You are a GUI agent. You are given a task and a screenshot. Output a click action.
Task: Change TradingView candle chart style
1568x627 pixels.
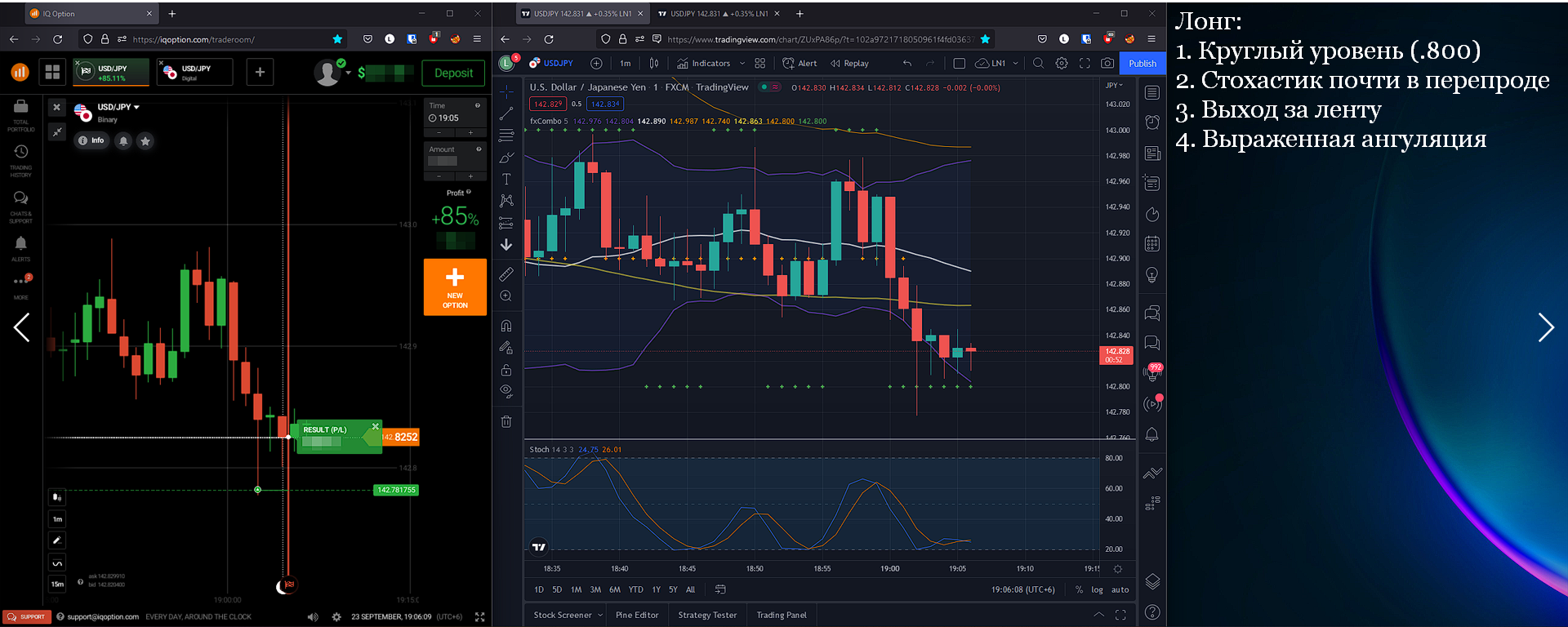click(x=654, y=63)
